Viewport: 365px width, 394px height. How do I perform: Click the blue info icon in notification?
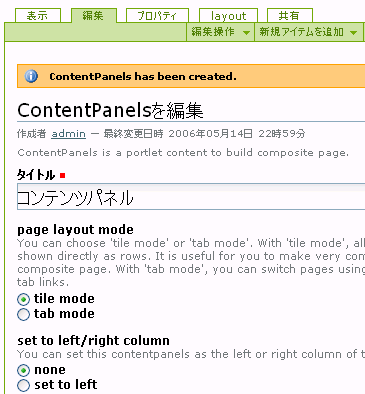tap(31, 76)
